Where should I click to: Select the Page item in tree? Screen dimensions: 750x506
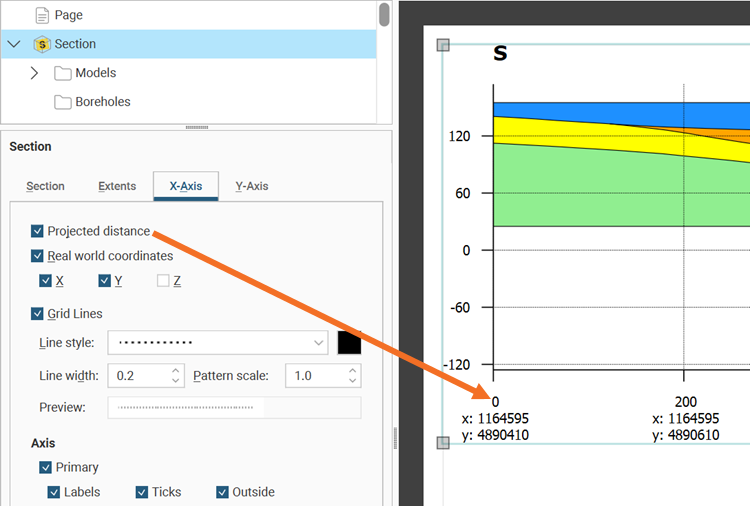coord(68,15)
